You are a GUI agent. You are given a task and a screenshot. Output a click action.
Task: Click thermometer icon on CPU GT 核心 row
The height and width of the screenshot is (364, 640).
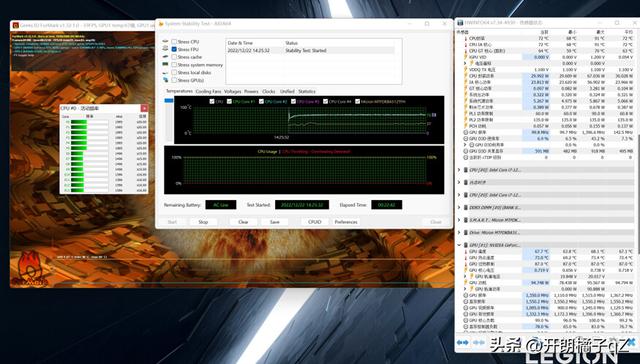coord(466,51)
